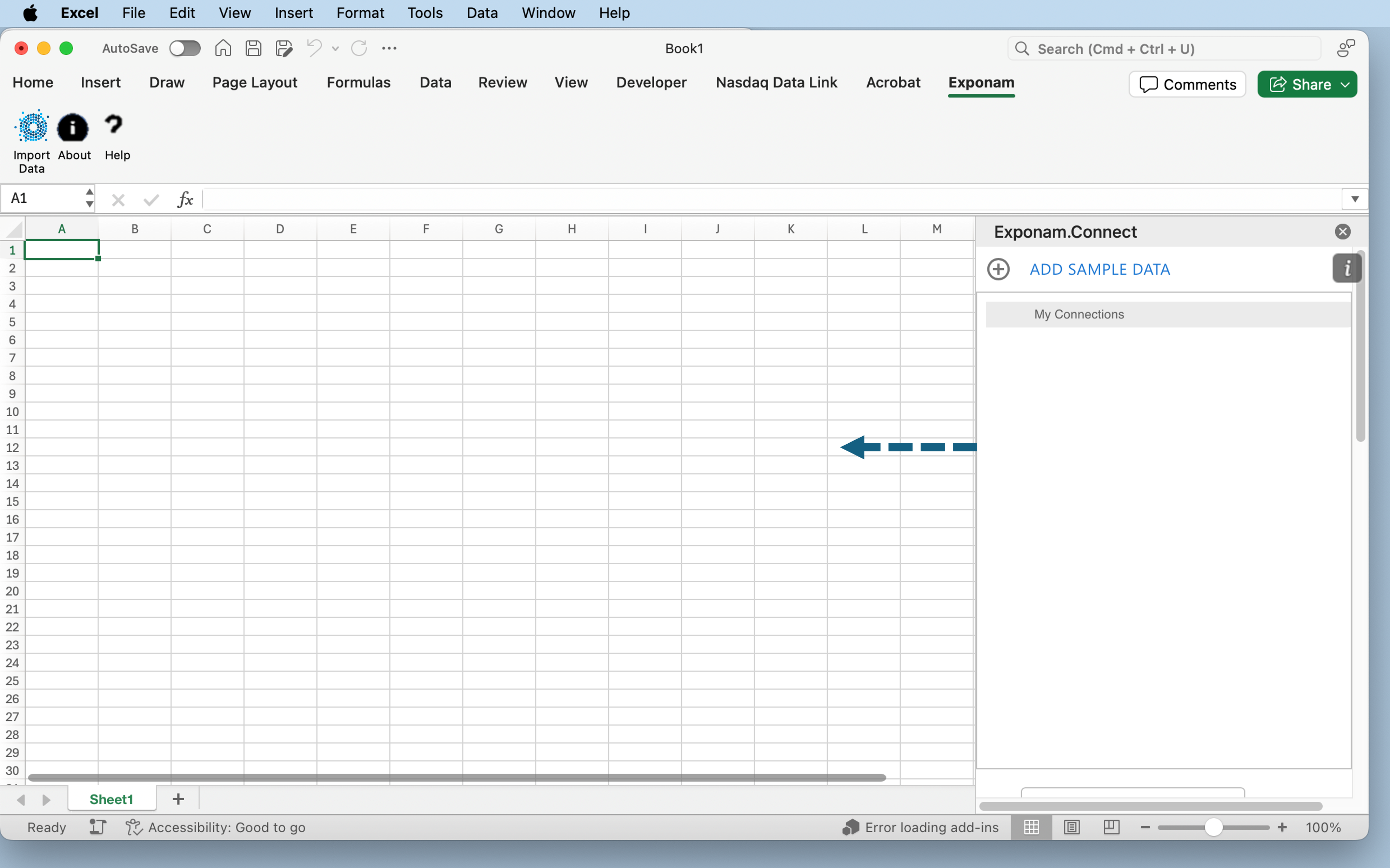Select row header 12
This screenshot has height=868, width=1390.
pos(12,447)
